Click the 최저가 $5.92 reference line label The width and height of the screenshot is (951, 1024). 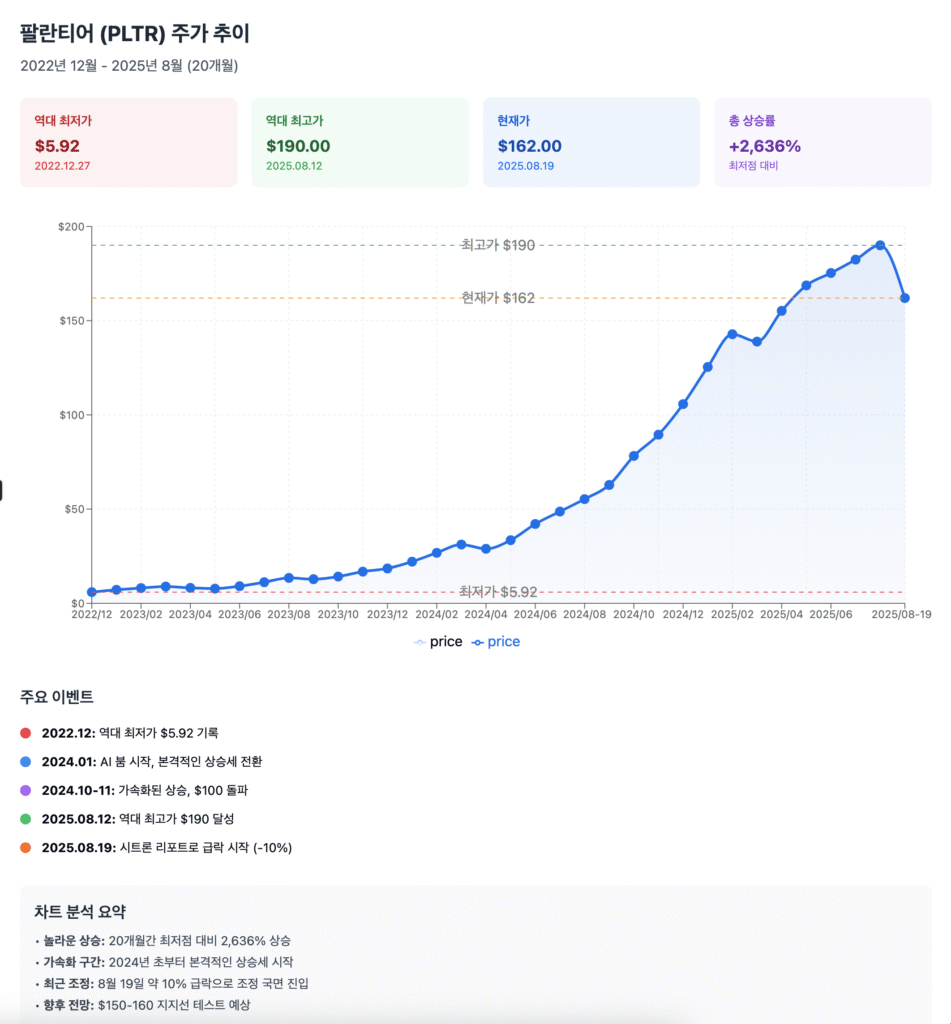coord(498,592)
